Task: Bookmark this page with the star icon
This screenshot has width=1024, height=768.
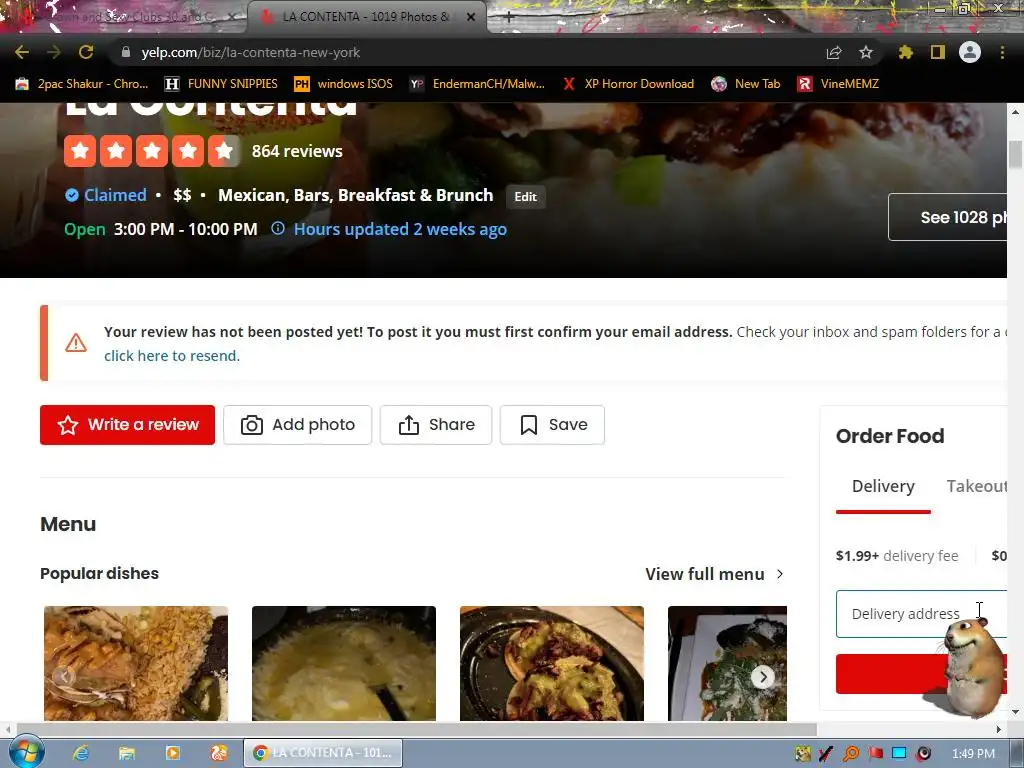Action: [x=866, y=52]
